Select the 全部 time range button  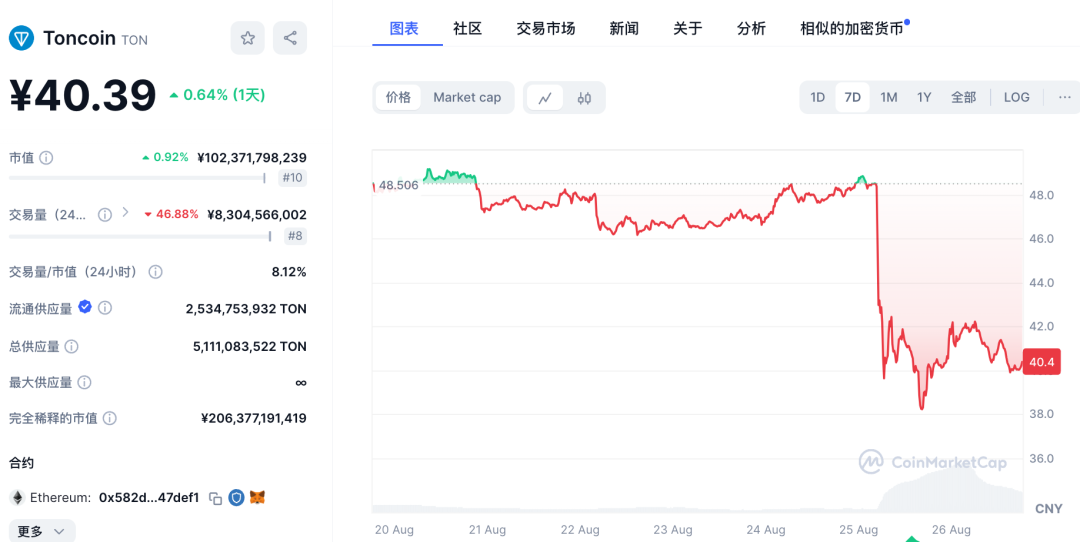[963, 98]
